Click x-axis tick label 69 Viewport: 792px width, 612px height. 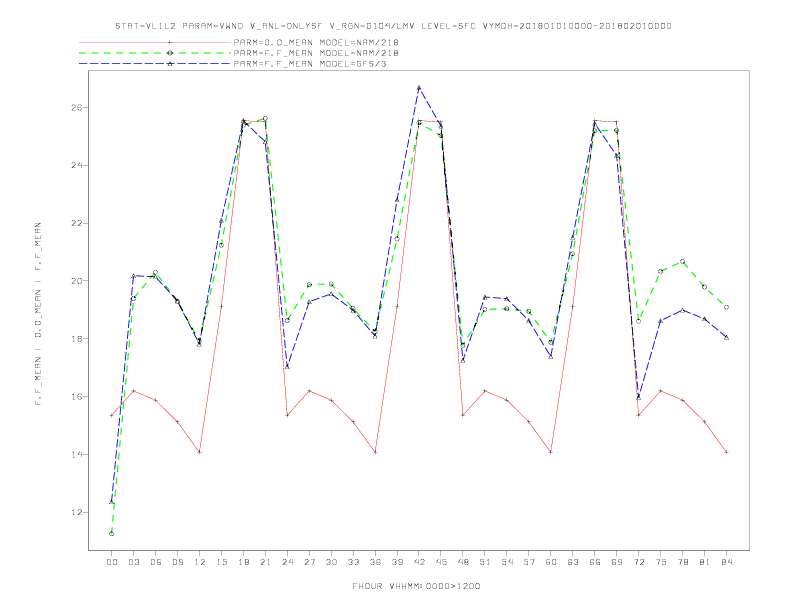click(x=617, y=562)
